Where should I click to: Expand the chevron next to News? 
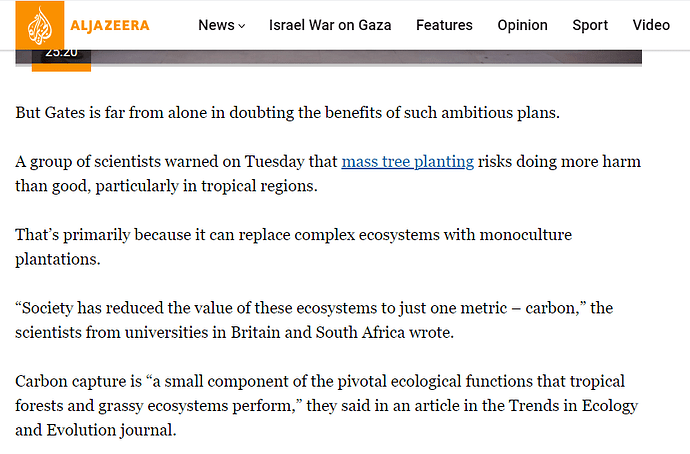coord(242,26)
